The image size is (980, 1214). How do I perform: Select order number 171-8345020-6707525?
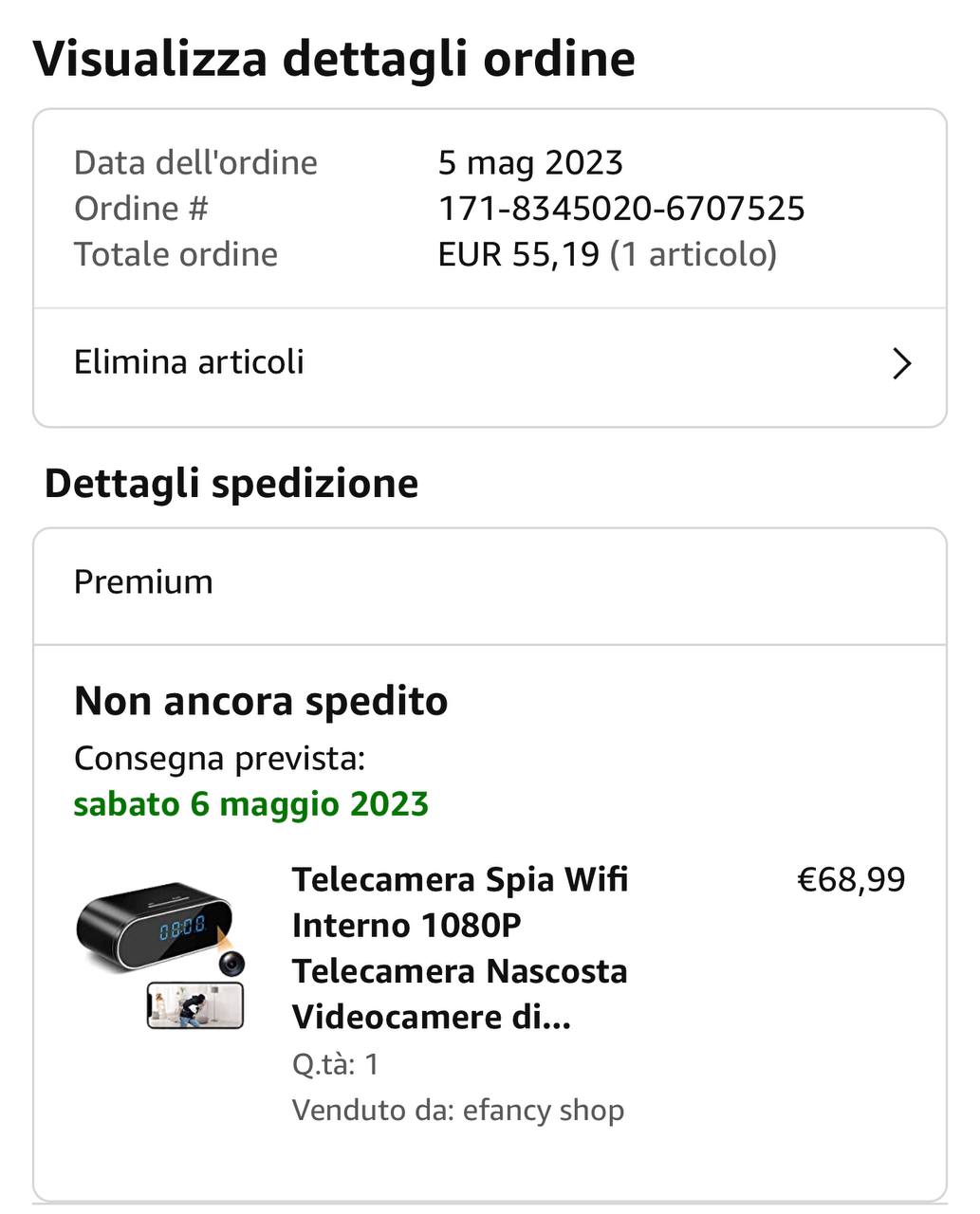coord(621,209)
